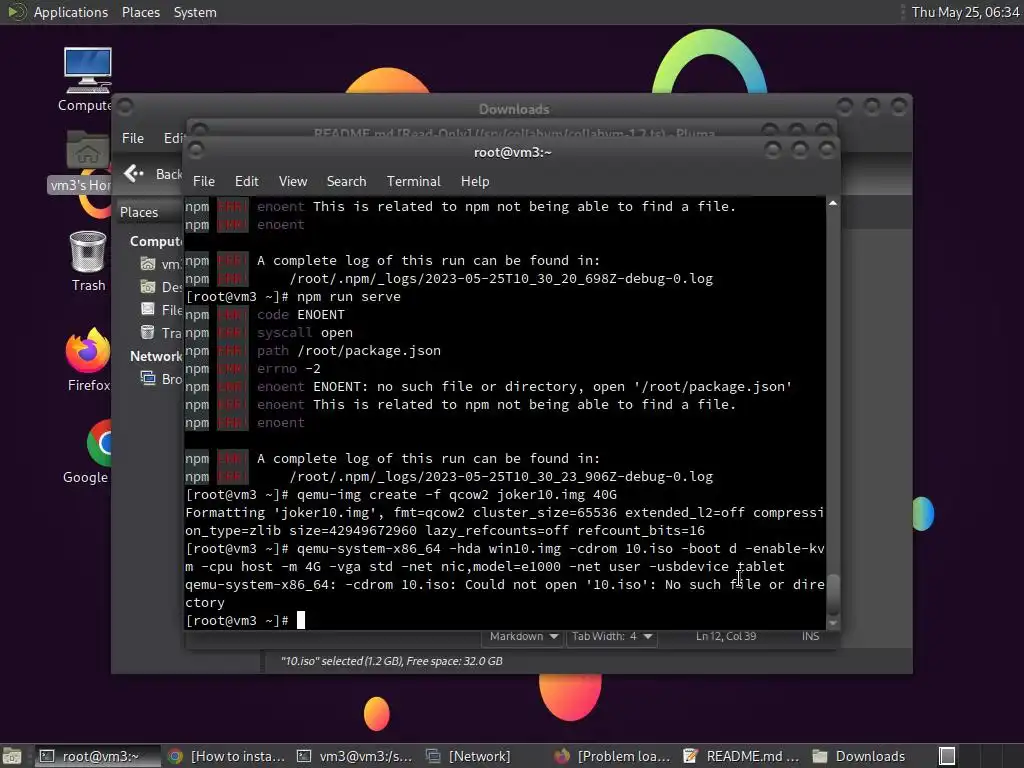Click the show desktop icon in the taskbar
Screen dimensions: 1024x768
(x=12, y=756)
